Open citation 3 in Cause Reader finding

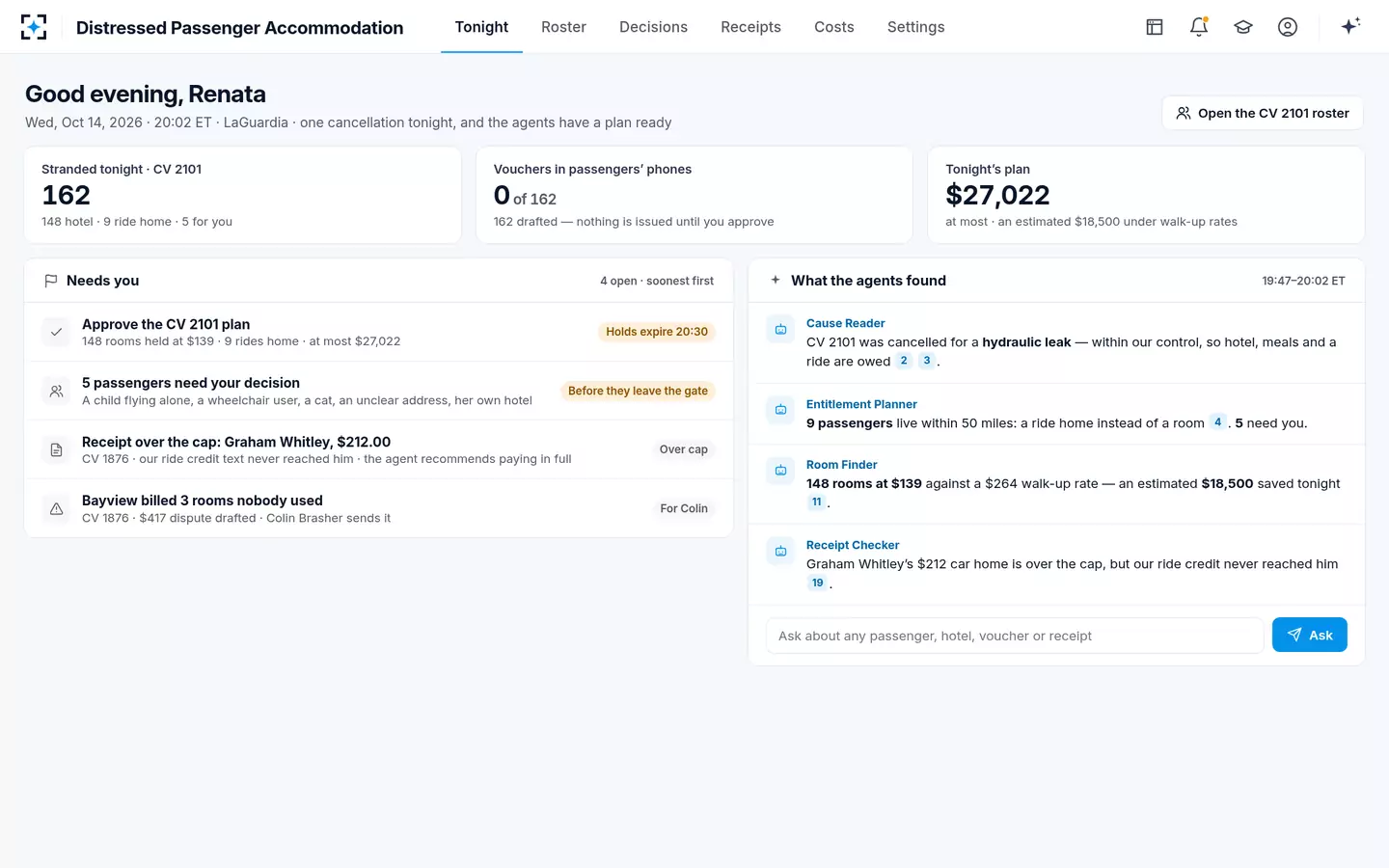pyautogui.click(x=927, y=361)
